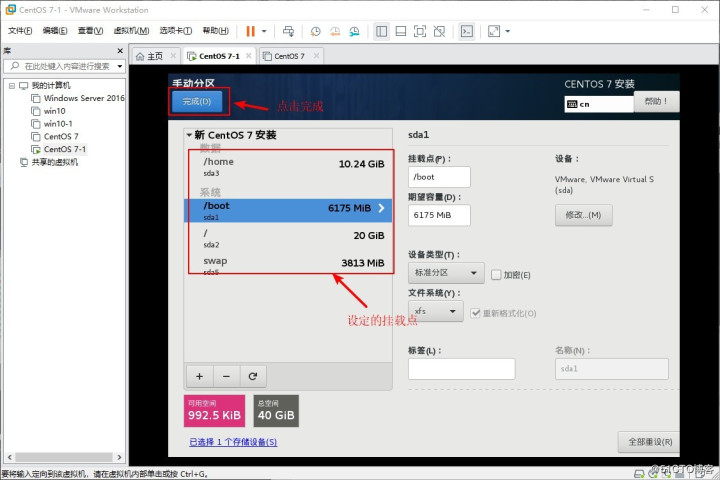The height and width of the screenshot is (480, 720).
Task: Open the library search dropdown arrow
Action: coord(119,66)
